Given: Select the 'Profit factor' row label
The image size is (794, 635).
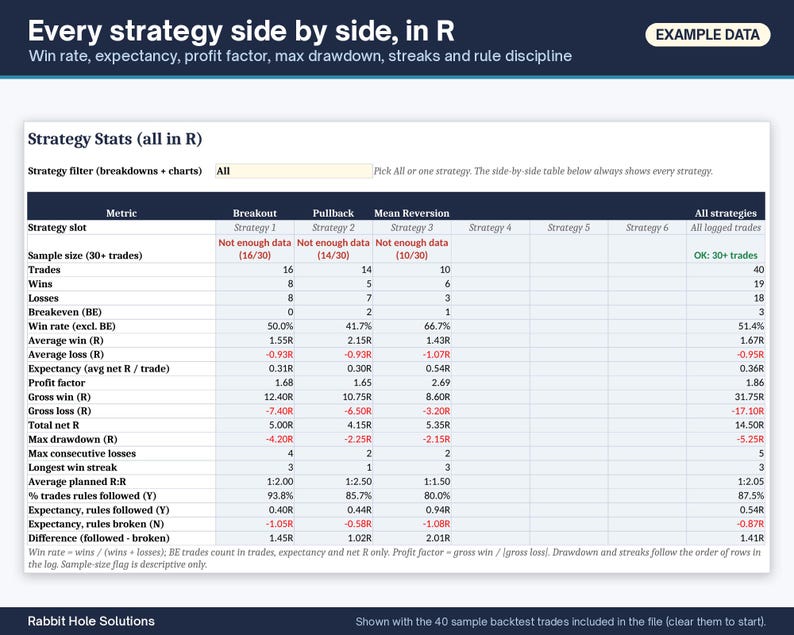Looking at the screenshot, I should [57, 383].
